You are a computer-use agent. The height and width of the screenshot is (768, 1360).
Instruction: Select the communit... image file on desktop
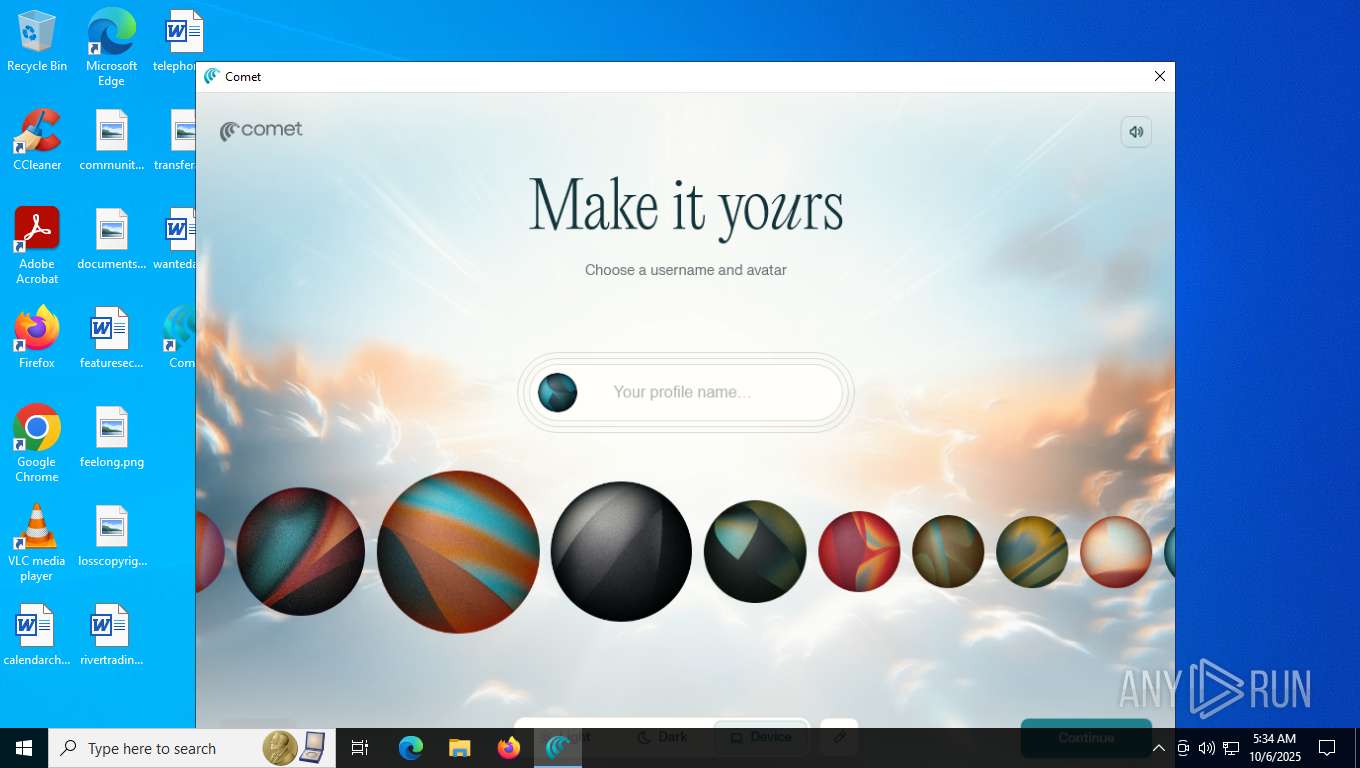click(112, 140)
